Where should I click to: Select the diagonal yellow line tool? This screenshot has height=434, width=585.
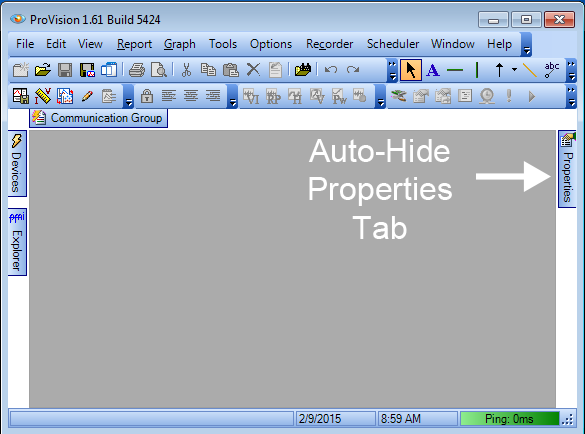point(530,70)
